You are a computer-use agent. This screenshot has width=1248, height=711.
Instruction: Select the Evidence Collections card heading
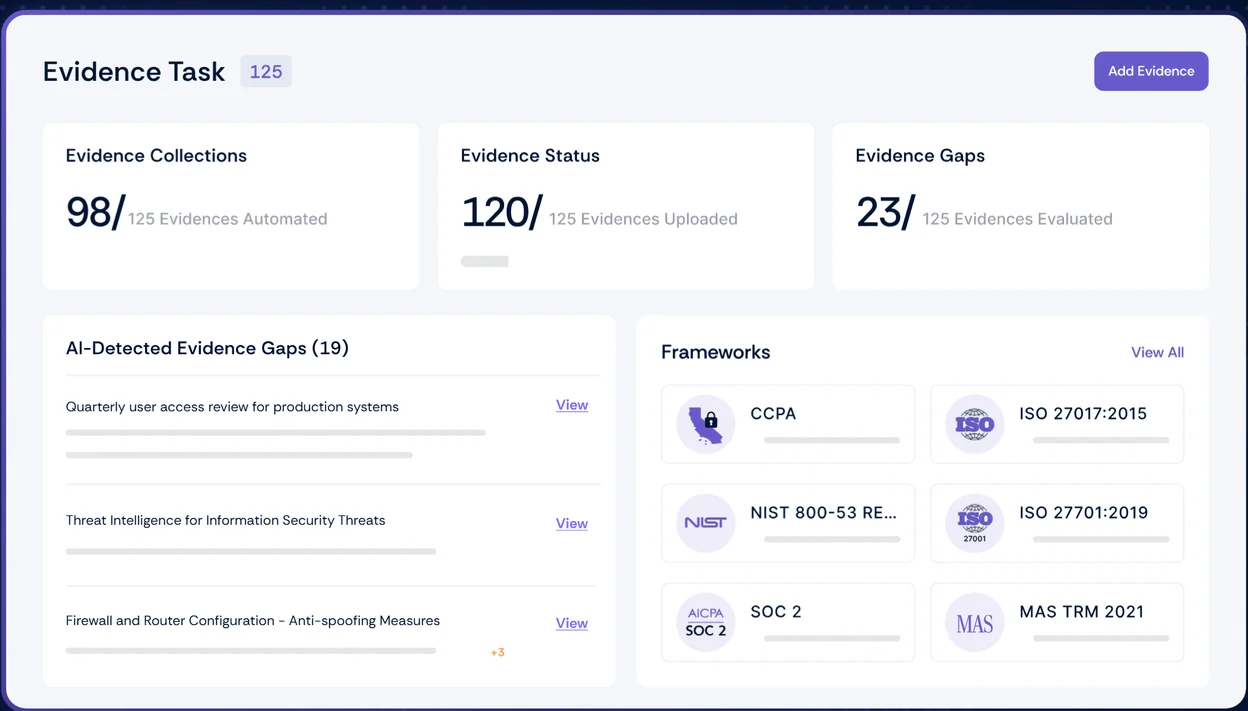click(x=156, y=156)
